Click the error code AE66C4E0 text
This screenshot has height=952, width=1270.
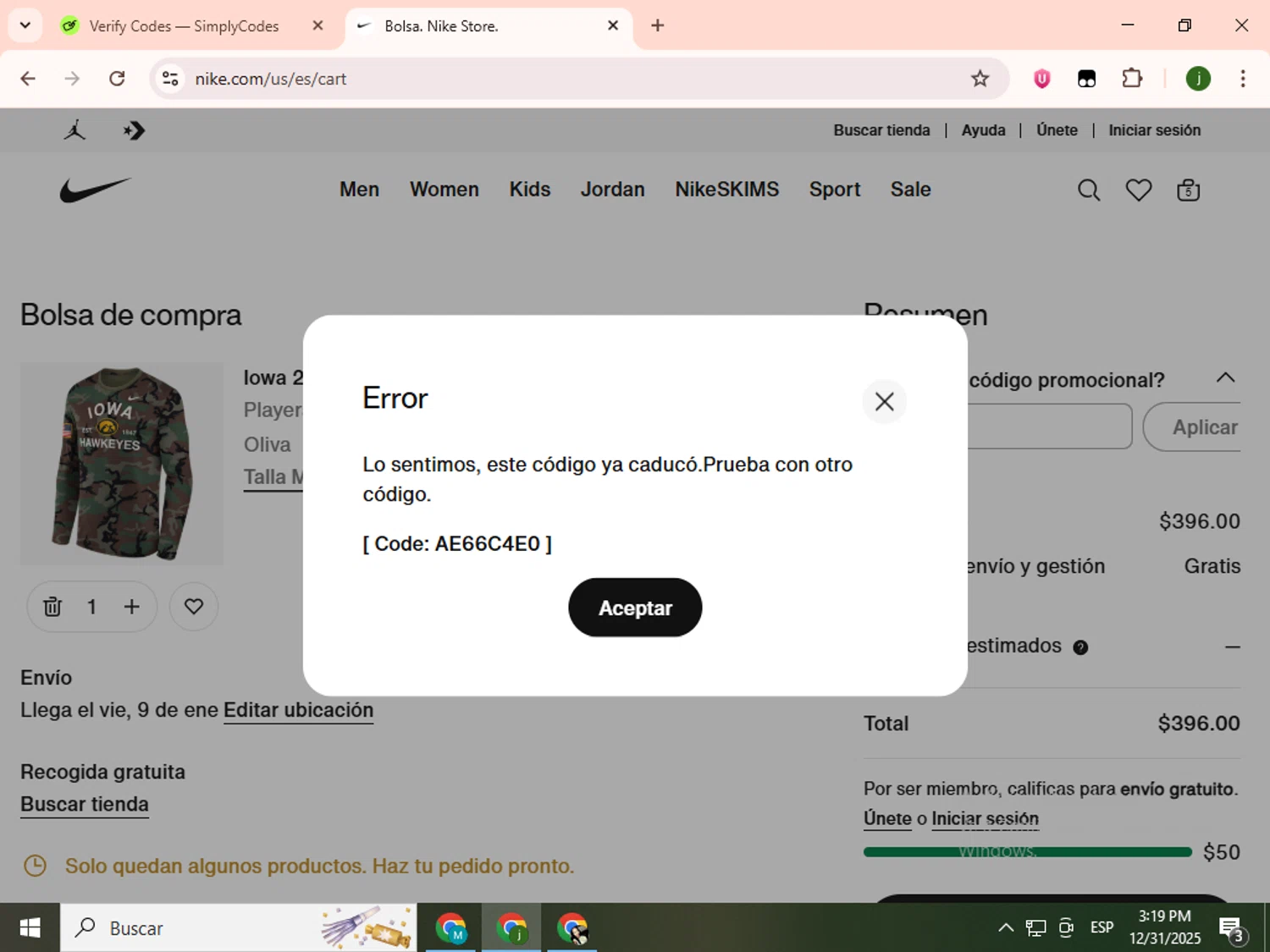(457, 543)
